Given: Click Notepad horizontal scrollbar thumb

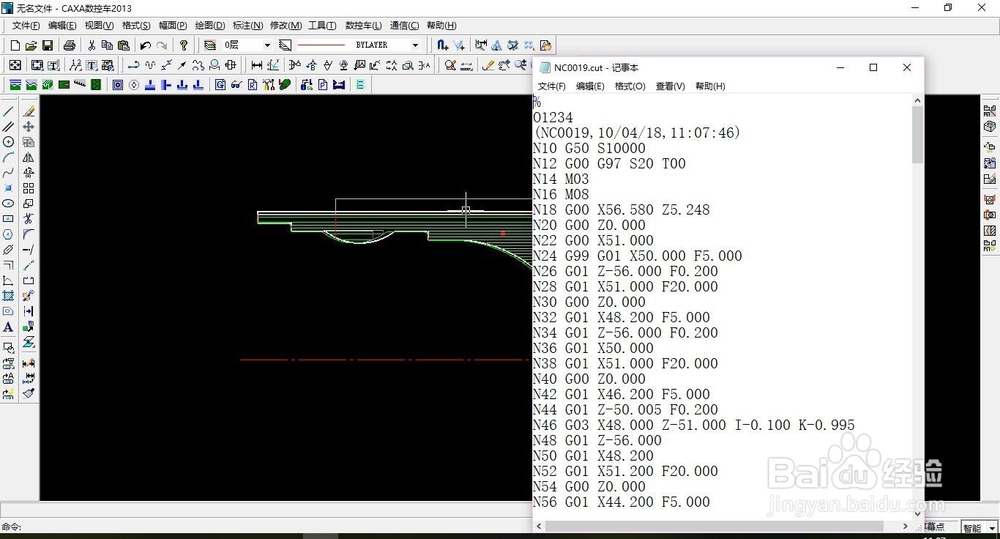Looking at the screenshot, I should (714, 526).
